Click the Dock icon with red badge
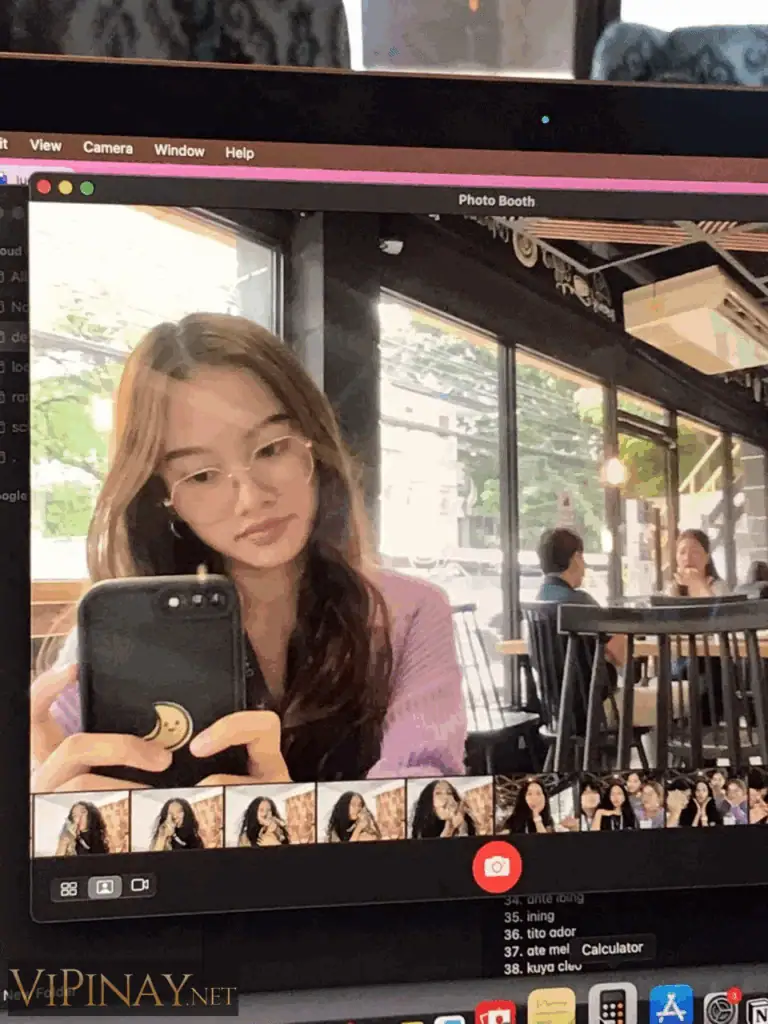Screen dimensions: 768x1024 720,1008
